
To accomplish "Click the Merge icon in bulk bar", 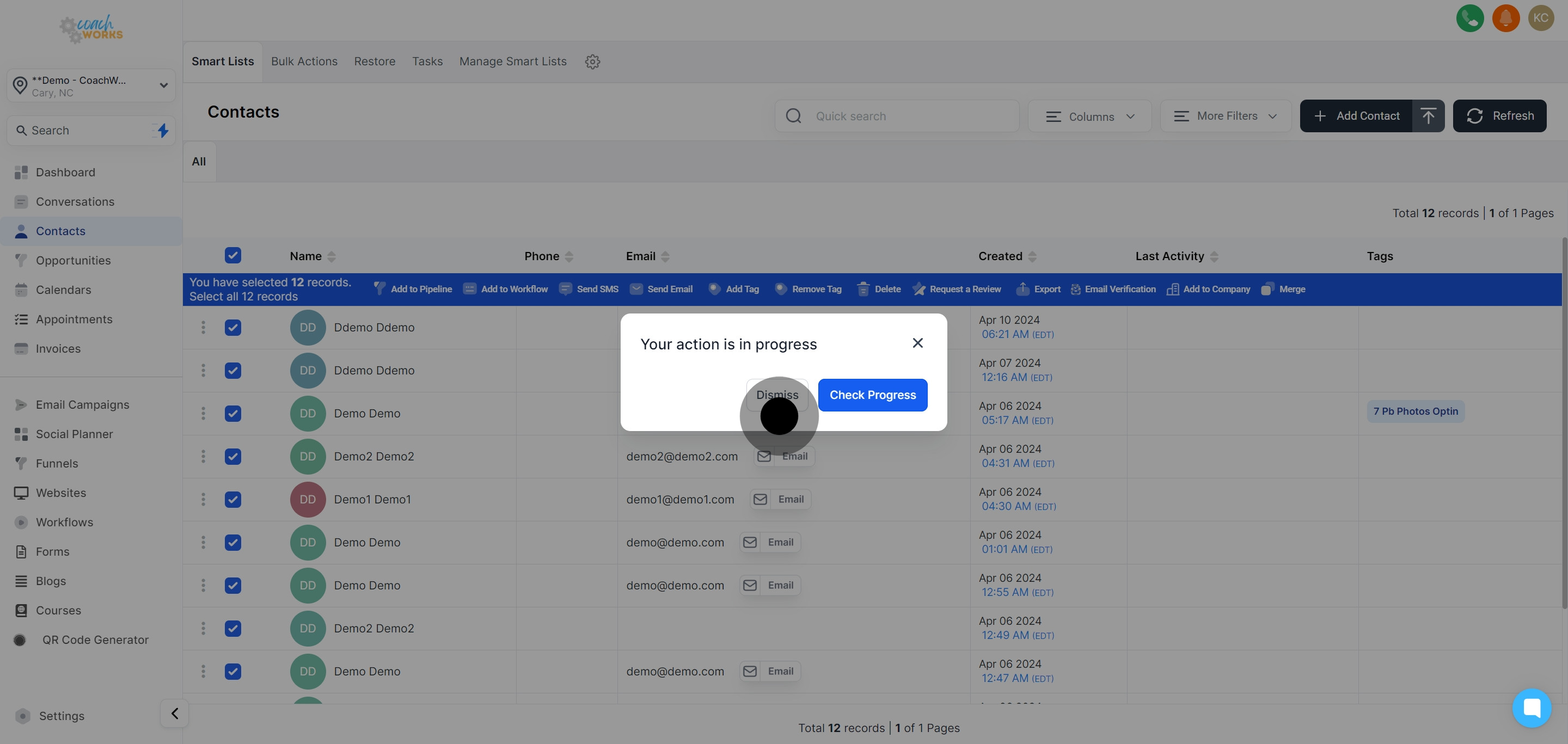I will pos(1267,289).
